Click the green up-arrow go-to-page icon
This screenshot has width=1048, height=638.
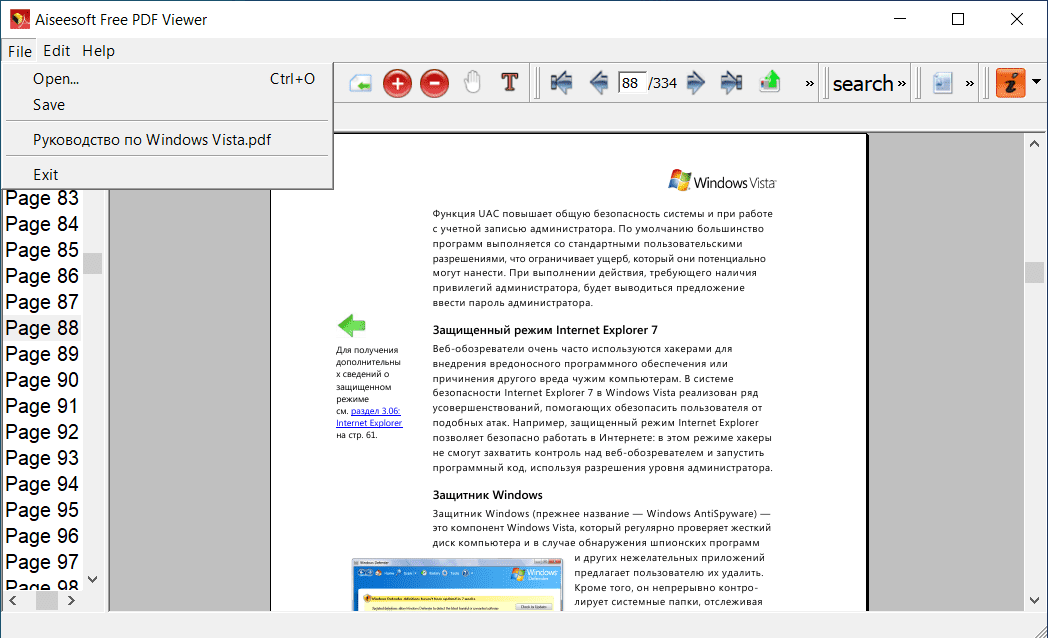770,82
